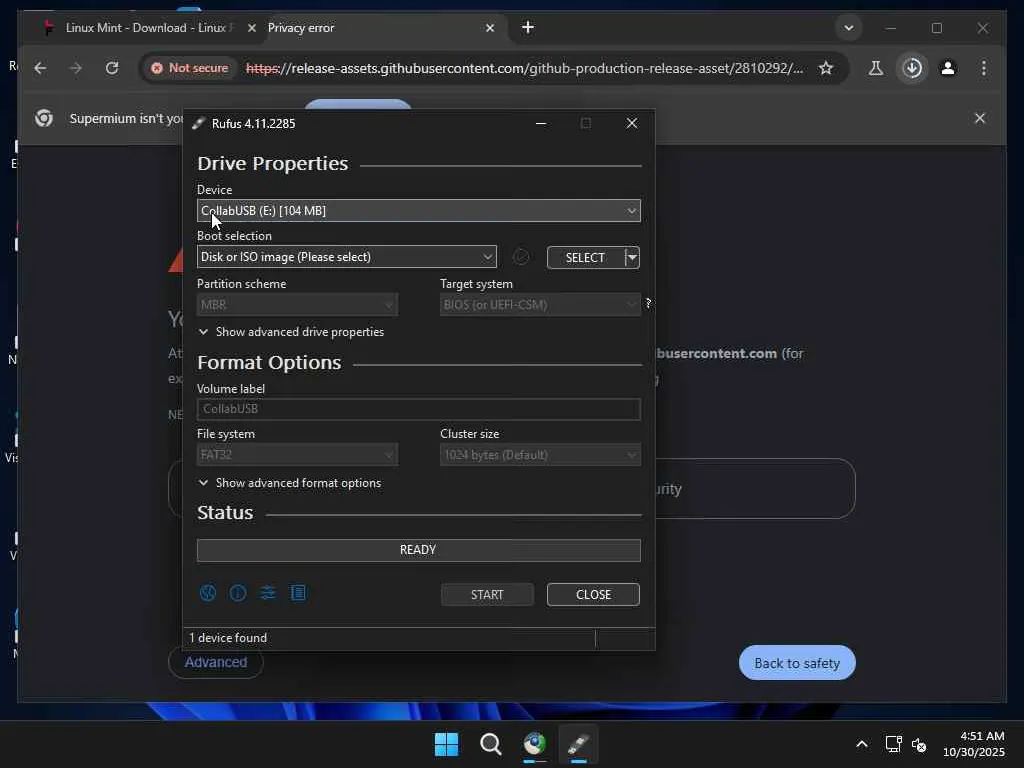This screenshot has height=768, width=1024.
Task: Open browser profile icon
Action: tap(948, 68)
